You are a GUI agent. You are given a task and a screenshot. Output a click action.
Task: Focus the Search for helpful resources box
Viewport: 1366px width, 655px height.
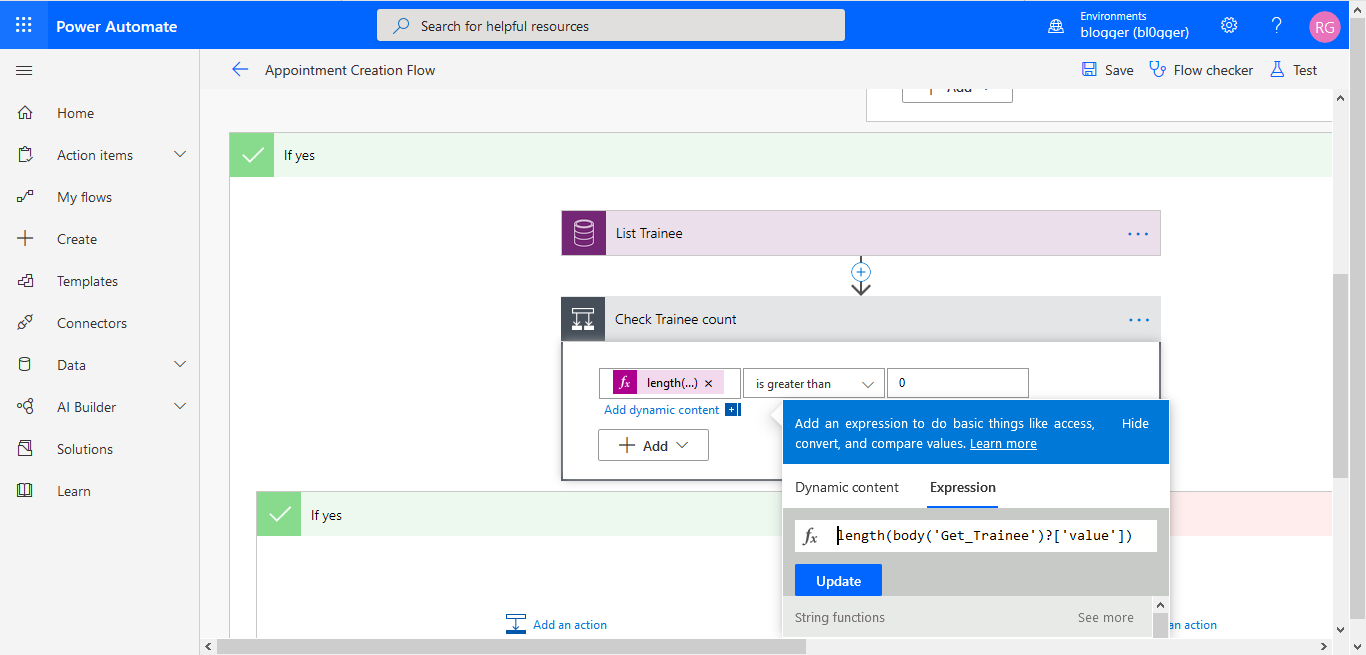610,26
